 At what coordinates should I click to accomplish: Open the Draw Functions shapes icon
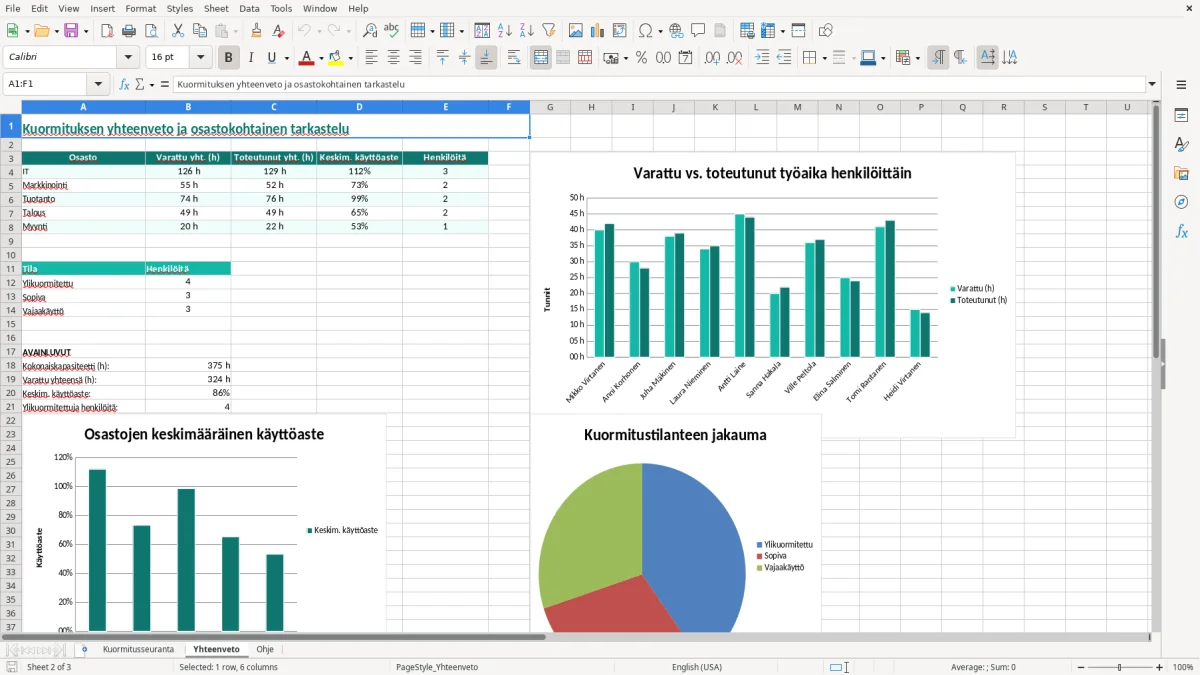tap(825, 31)
